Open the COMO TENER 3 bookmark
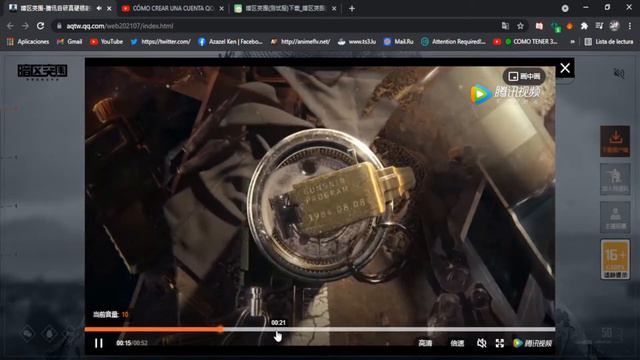The image size is (640, 360). pos(526,42)
